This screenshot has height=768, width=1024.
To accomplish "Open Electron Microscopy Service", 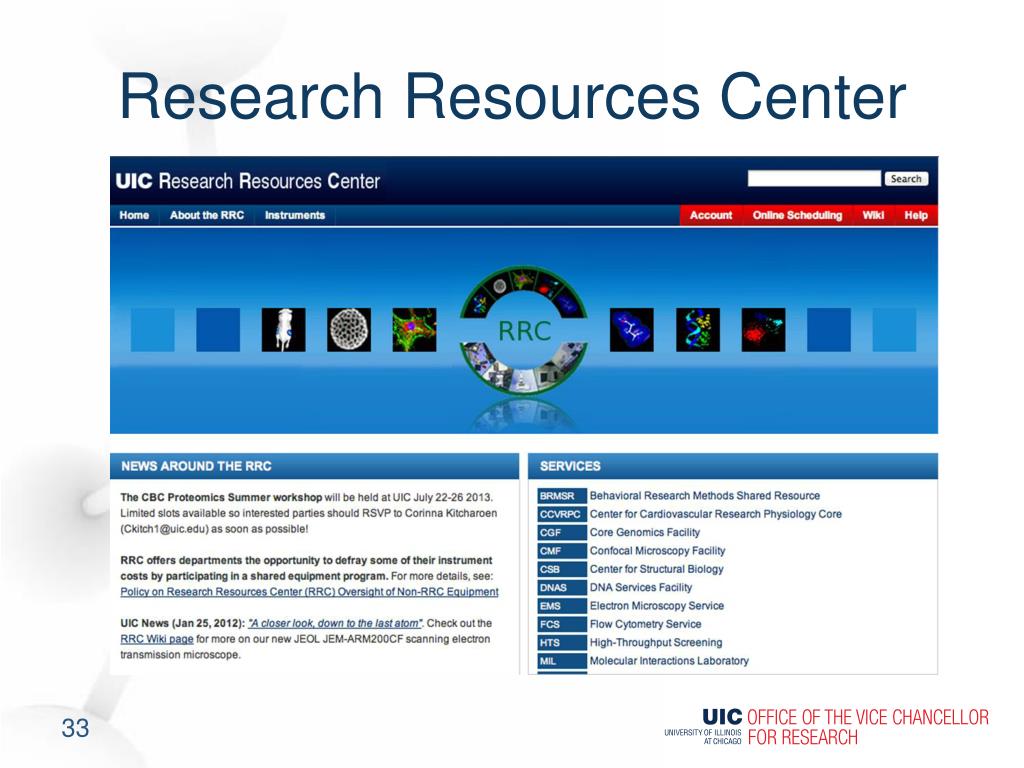I will (x=656, y=605).
